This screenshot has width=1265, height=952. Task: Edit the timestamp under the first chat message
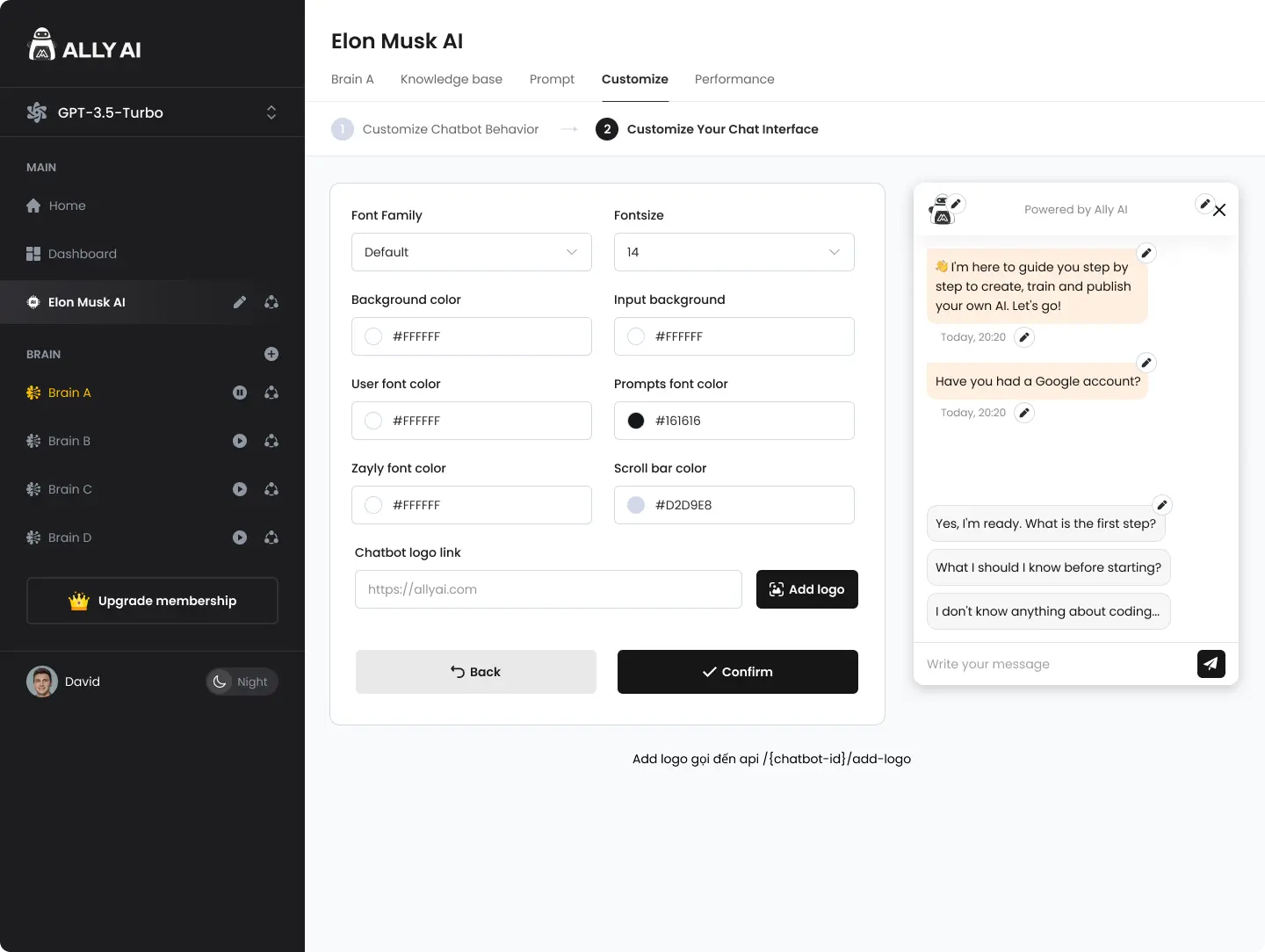tap(1024, 337)
